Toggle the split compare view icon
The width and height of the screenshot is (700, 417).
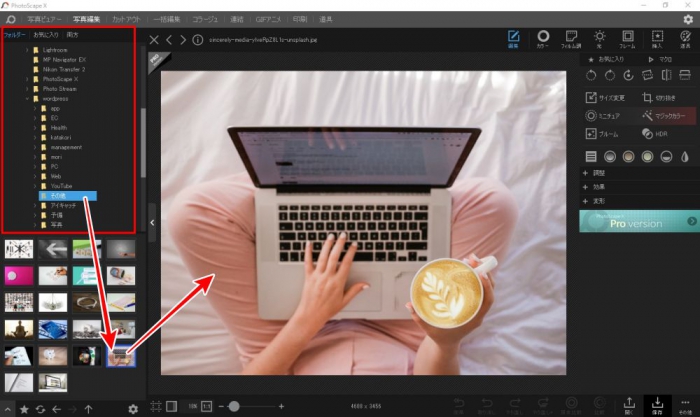pyautogui.click(x=171, y=406)
